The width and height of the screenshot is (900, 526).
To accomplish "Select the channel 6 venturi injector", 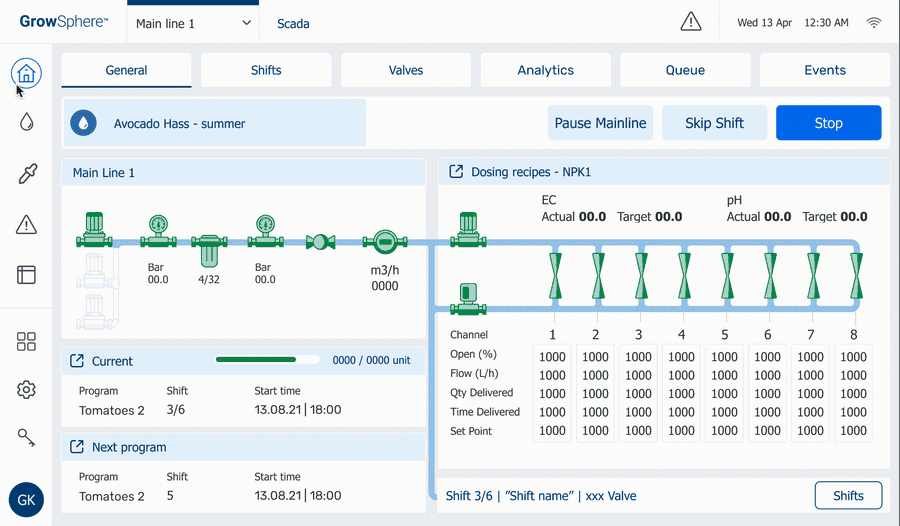I will tap(770, 276).
